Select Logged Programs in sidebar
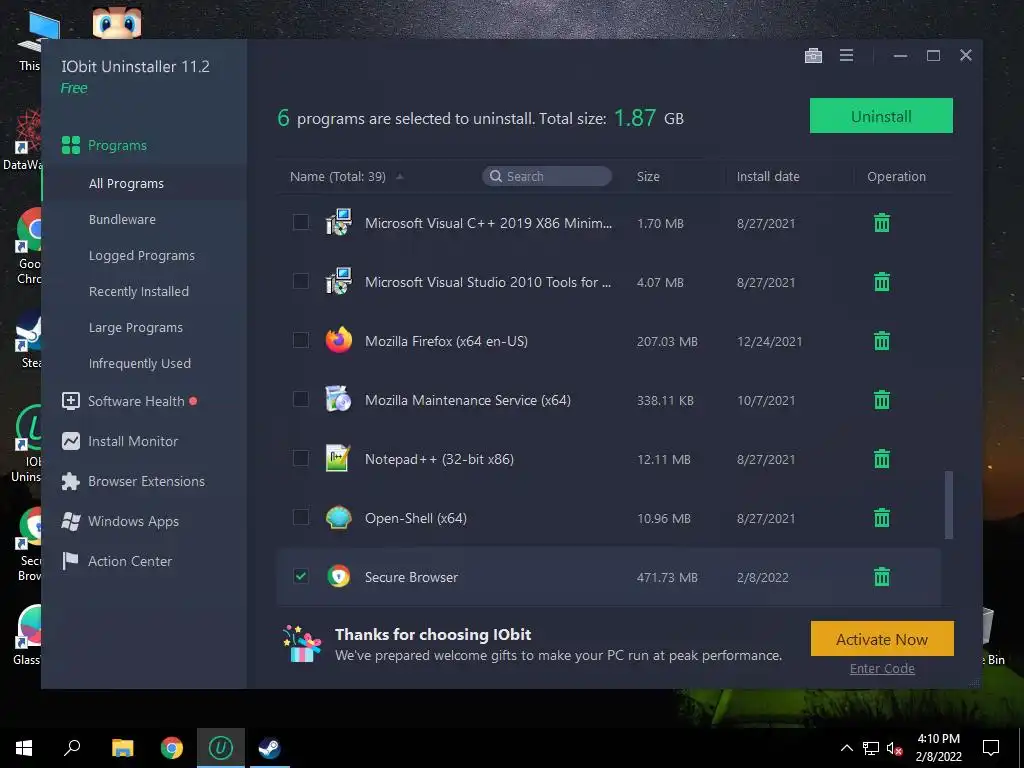The width and height of the screenshot is (1024, 768). click(144, 255)
